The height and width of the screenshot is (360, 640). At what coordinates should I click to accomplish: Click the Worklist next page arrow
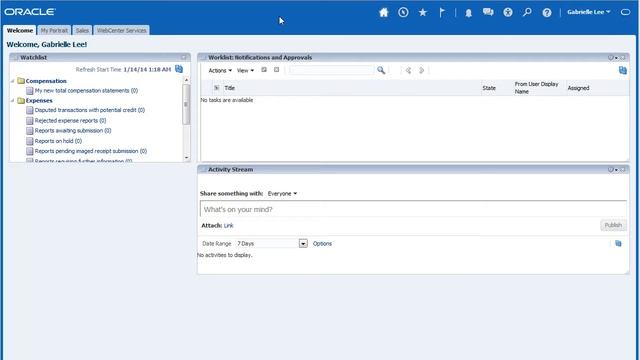pos(422,70)
